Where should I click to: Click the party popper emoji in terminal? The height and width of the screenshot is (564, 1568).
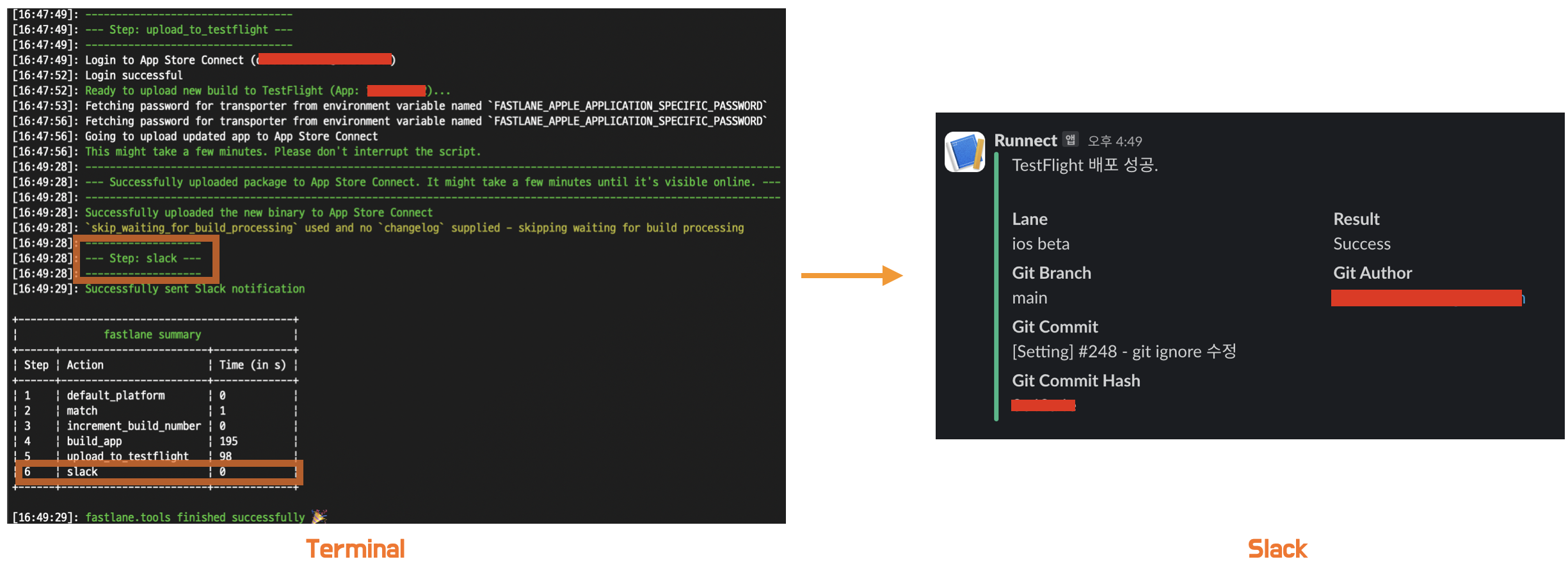click(319, 516)
